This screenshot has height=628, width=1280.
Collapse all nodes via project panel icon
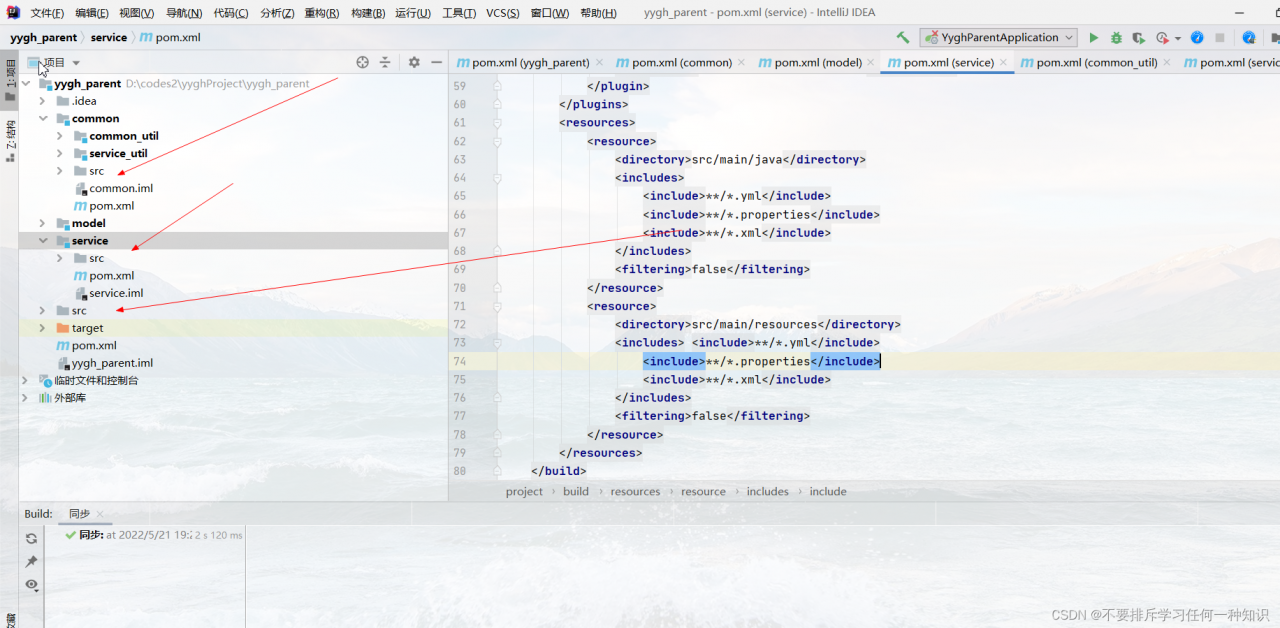click(x=385, y=62)
